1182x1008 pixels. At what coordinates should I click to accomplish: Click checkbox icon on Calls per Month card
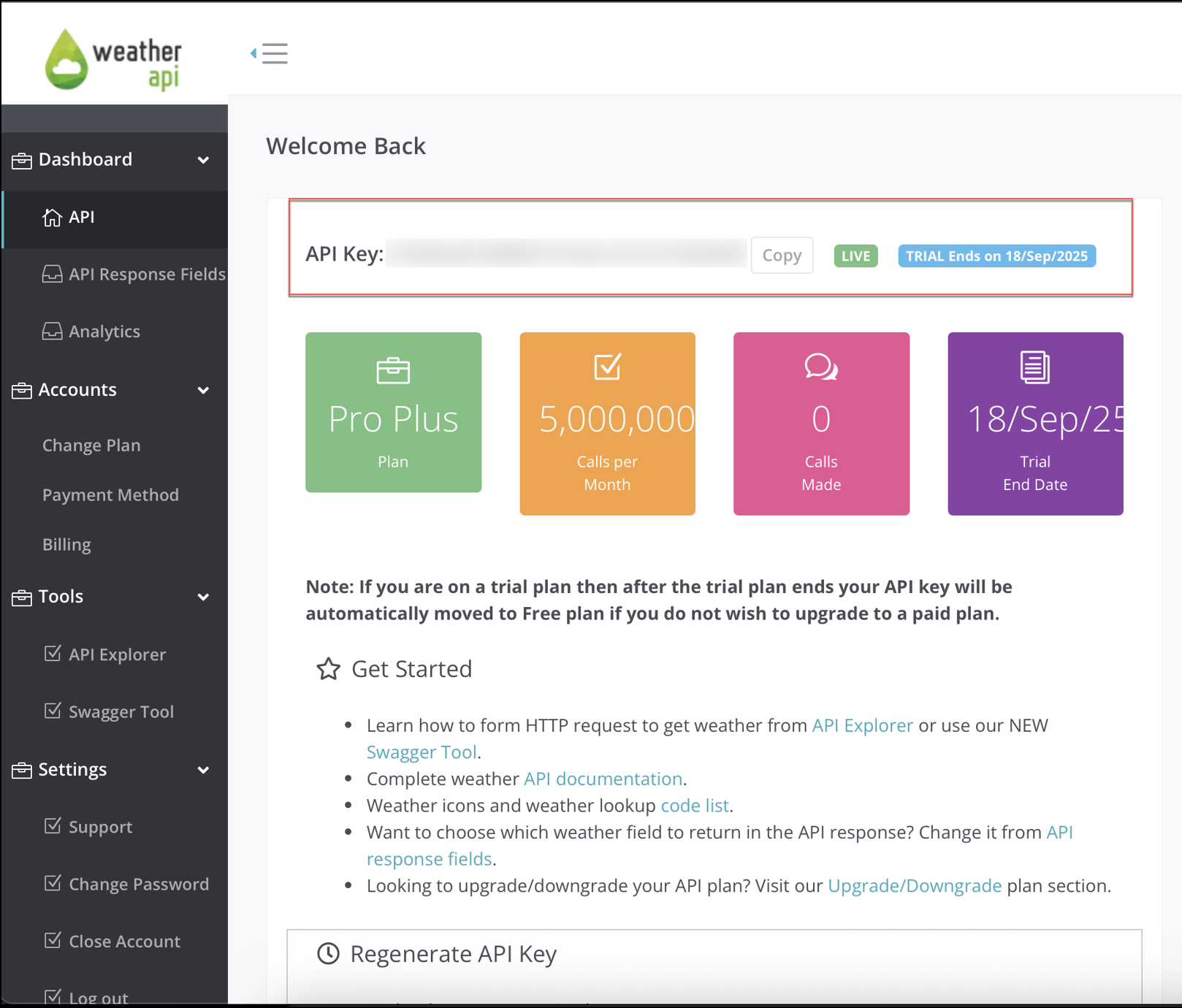pos(607,367)
